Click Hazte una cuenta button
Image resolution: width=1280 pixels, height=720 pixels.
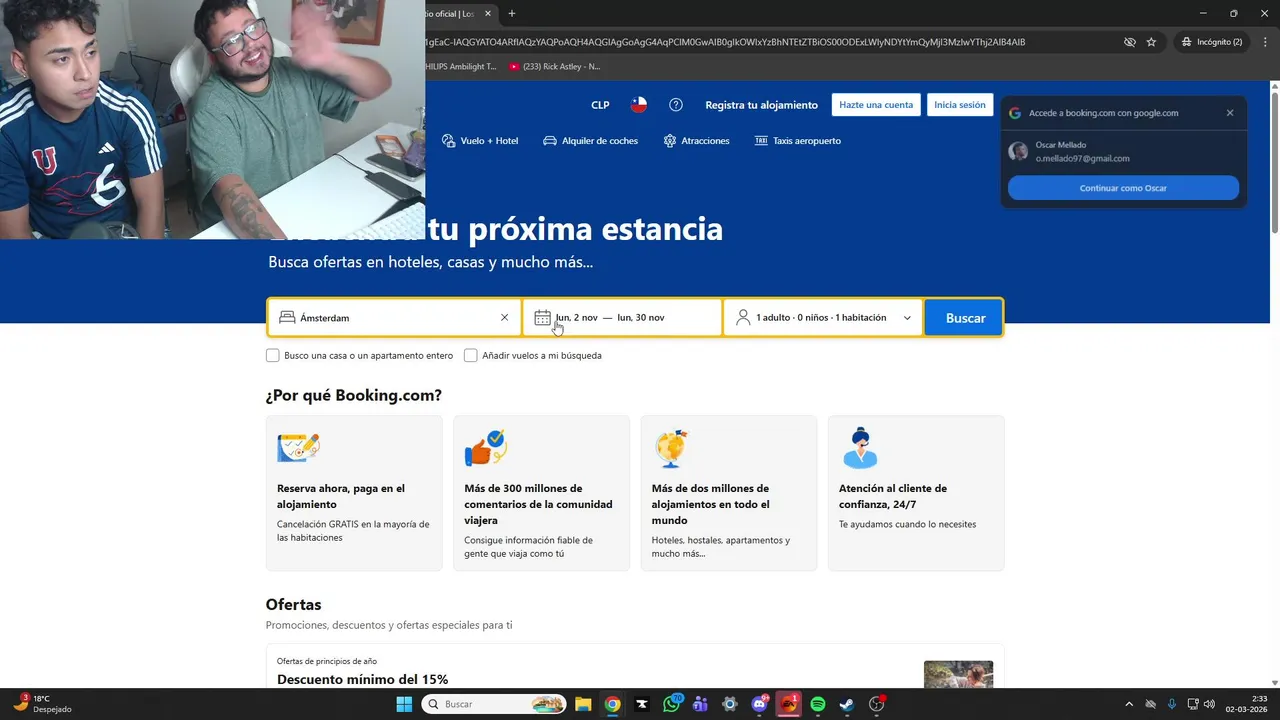tap(876, 105)
